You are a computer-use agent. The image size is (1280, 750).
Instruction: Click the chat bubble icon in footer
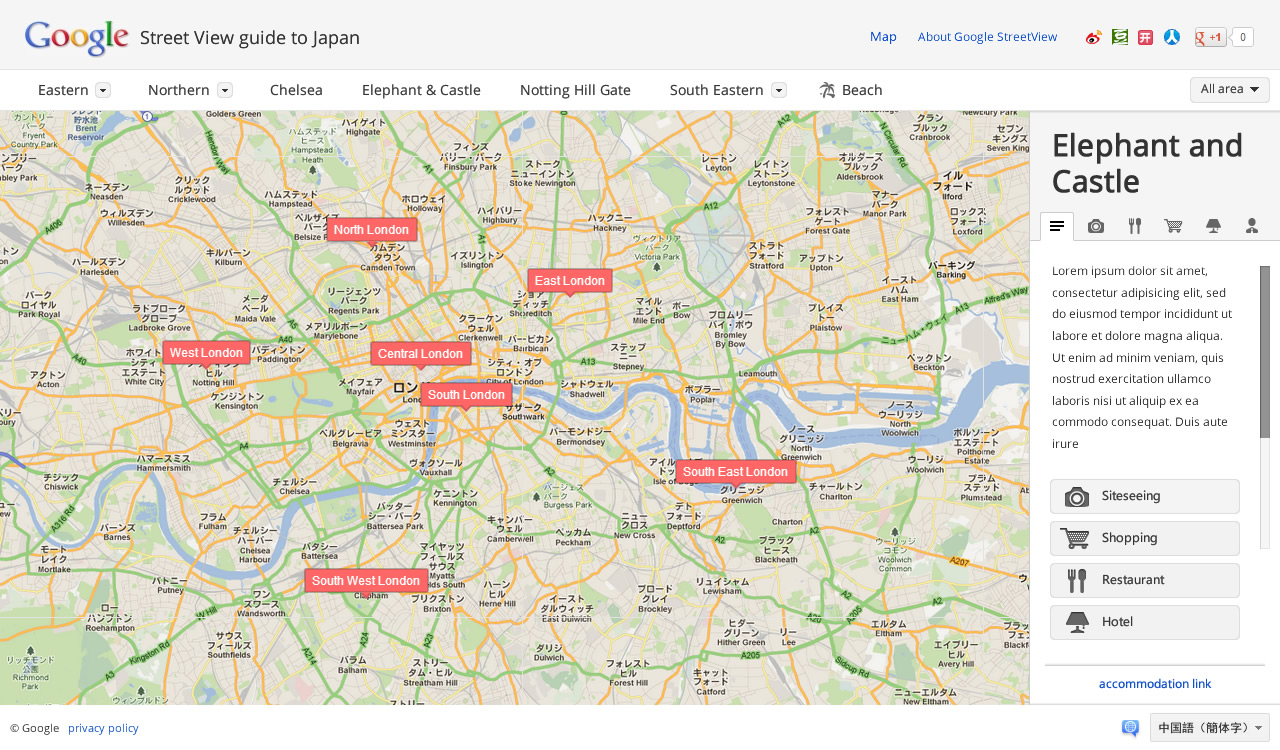click(x=1130, y=728)
